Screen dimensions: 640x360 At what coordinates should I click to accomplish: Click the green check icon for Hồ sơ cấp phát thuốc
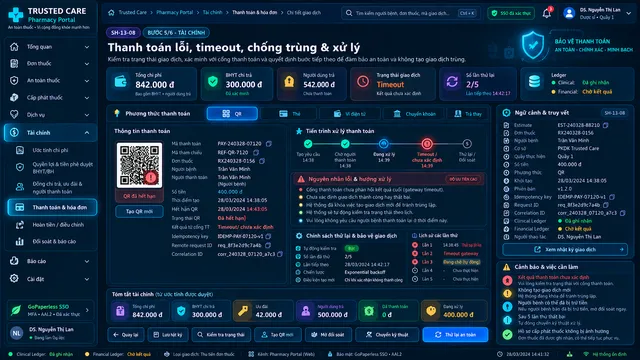pos(507,334)
